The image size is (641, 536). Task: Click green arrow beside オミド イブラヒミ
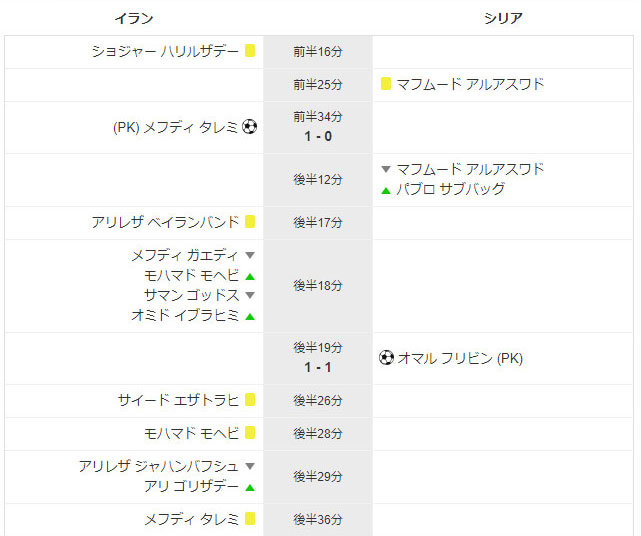pos(250,316)
